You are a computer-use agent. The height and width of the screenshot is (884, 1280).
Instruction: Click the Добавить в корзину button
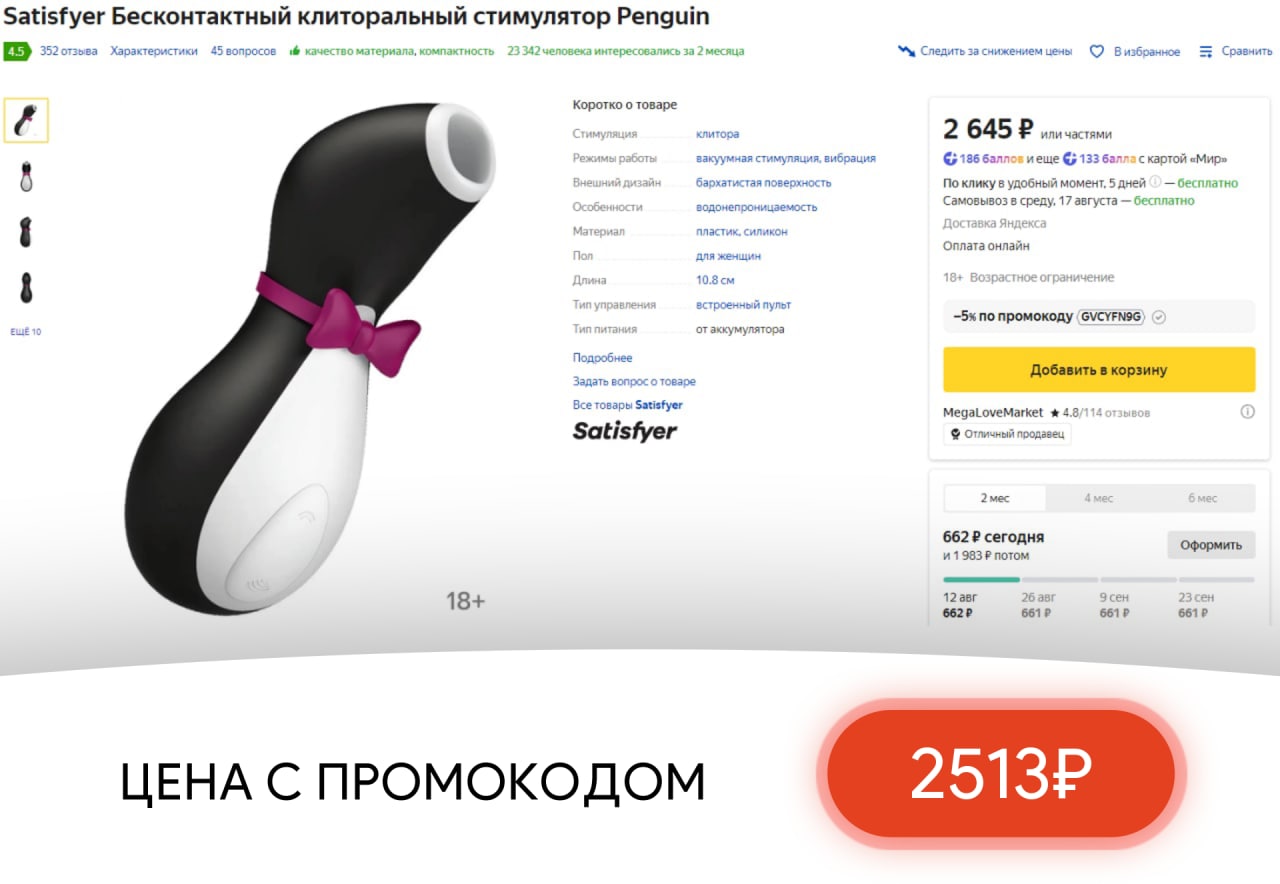point(1099,370)
